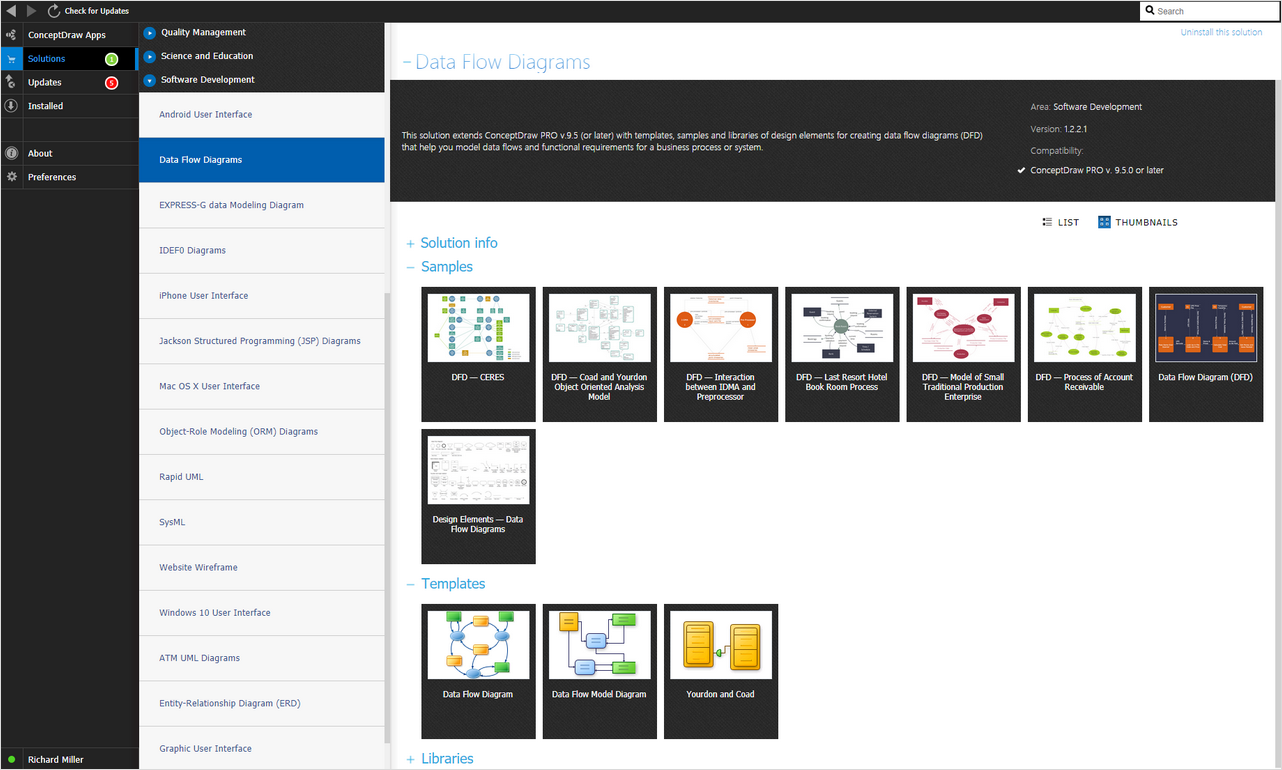This screenshot has width=1282, height=770.
Task: Select Android User Interface solution
Action: point(261,115)
